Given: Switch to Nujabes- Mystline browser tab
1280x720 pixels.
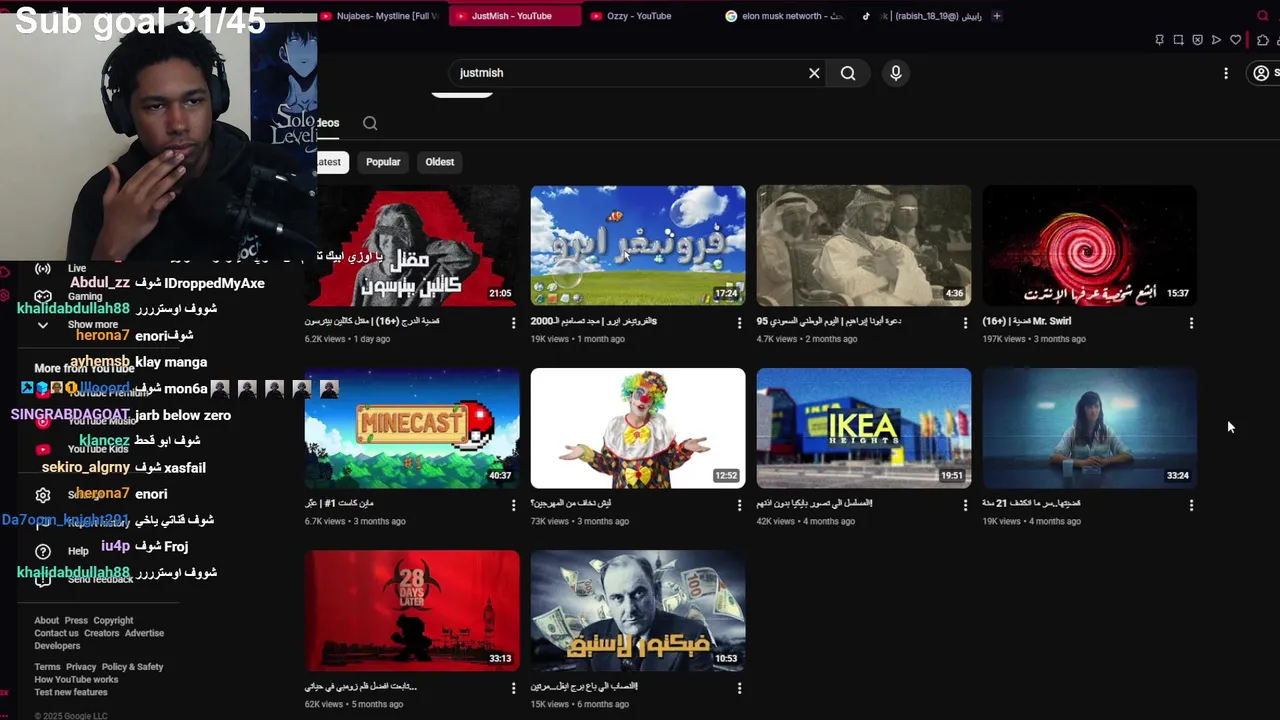Looking at the screenshot, I should 380,16.
